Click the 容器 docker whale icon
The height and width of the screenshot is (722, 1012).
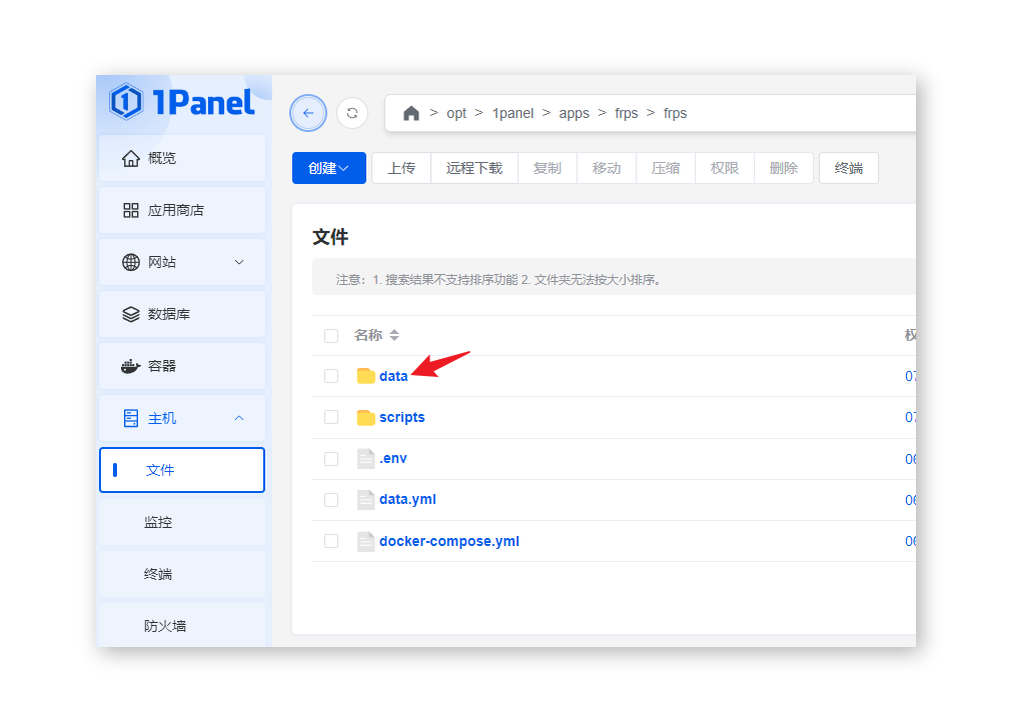(131, 366)
